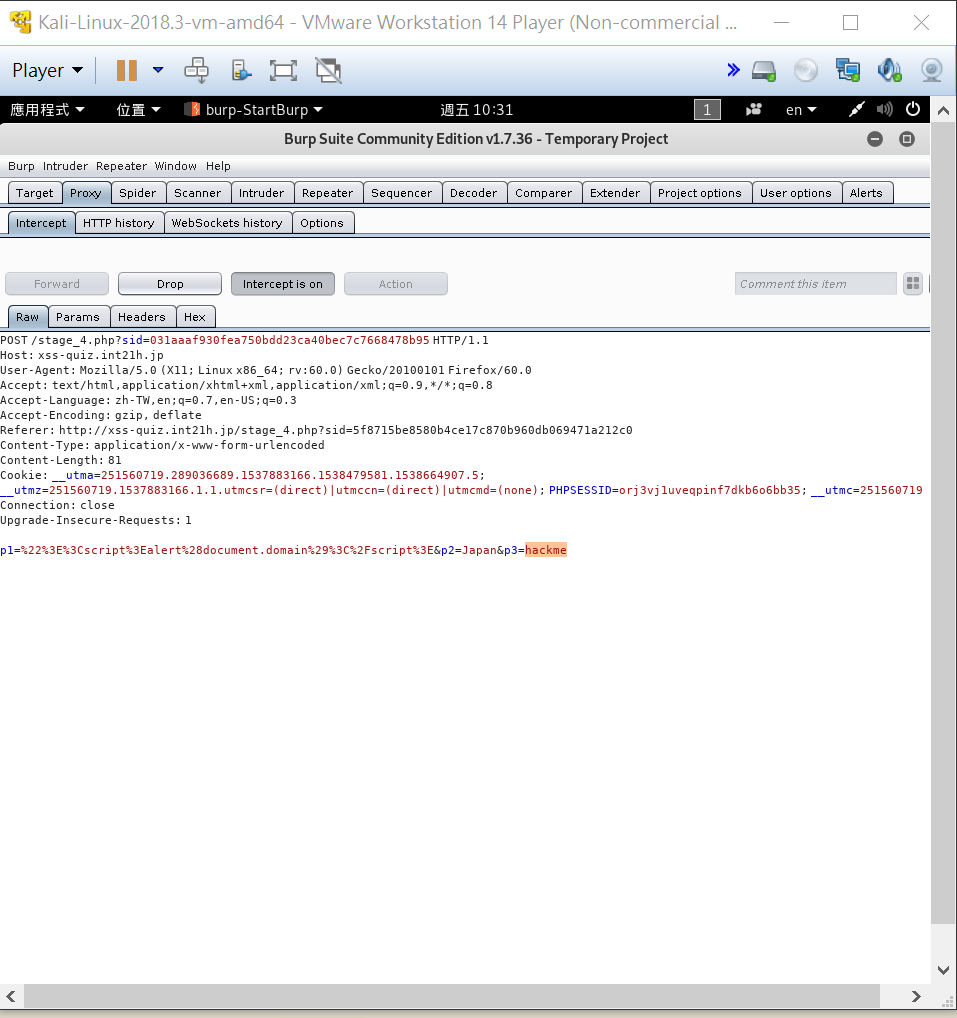Drop the intercepted request

tap(170, 284)
